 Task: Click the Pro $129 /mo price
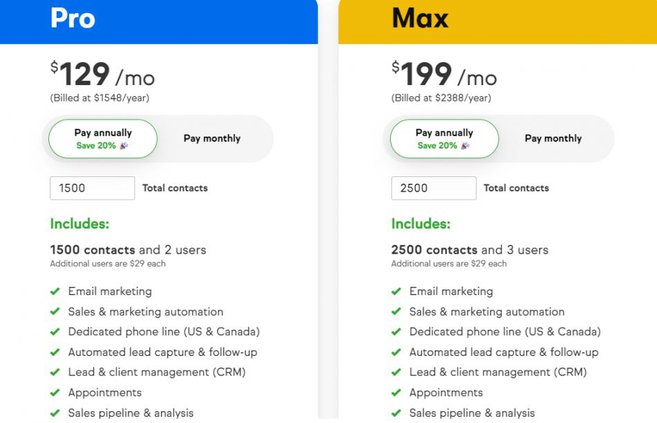point(103,75)
